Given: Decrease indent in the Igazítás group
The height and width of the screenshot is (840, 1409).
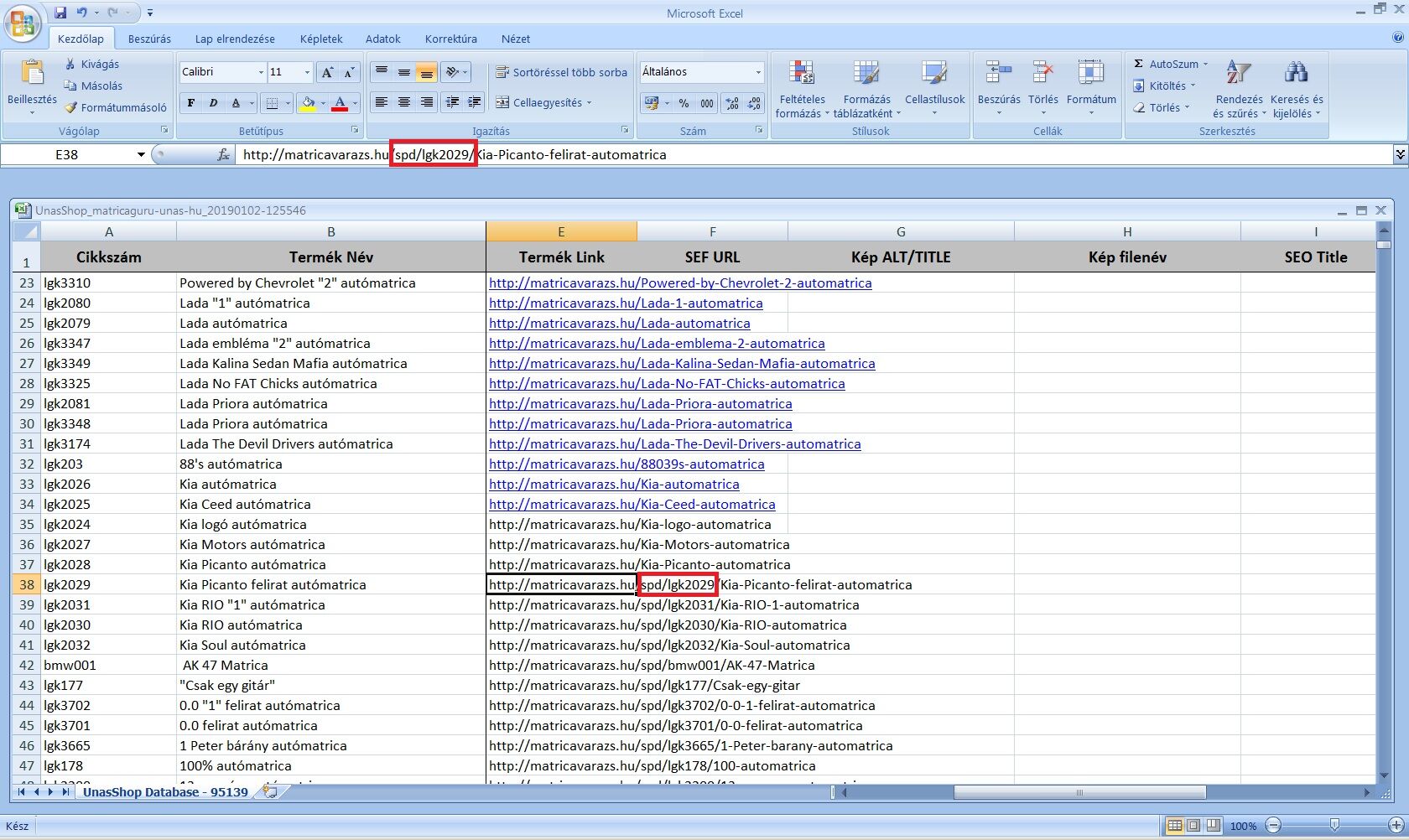Looking at the screenshot, I should (x=452, y=102).
